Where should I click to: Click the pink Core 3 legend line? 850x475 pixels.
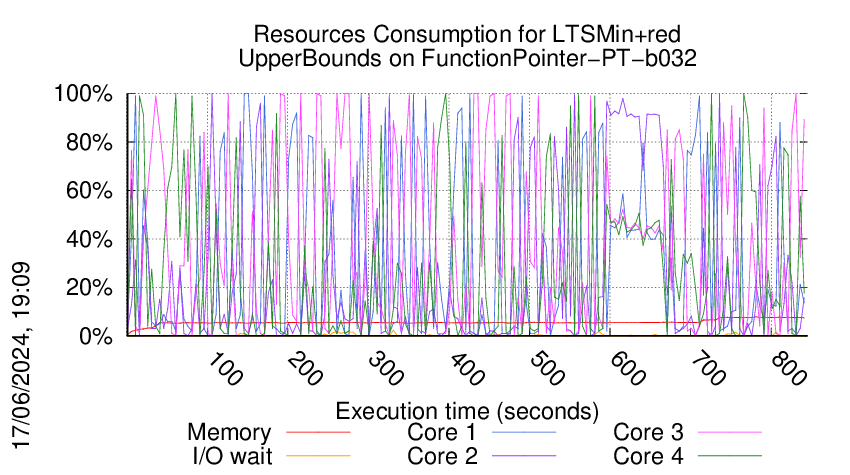[x=730, y=432]
